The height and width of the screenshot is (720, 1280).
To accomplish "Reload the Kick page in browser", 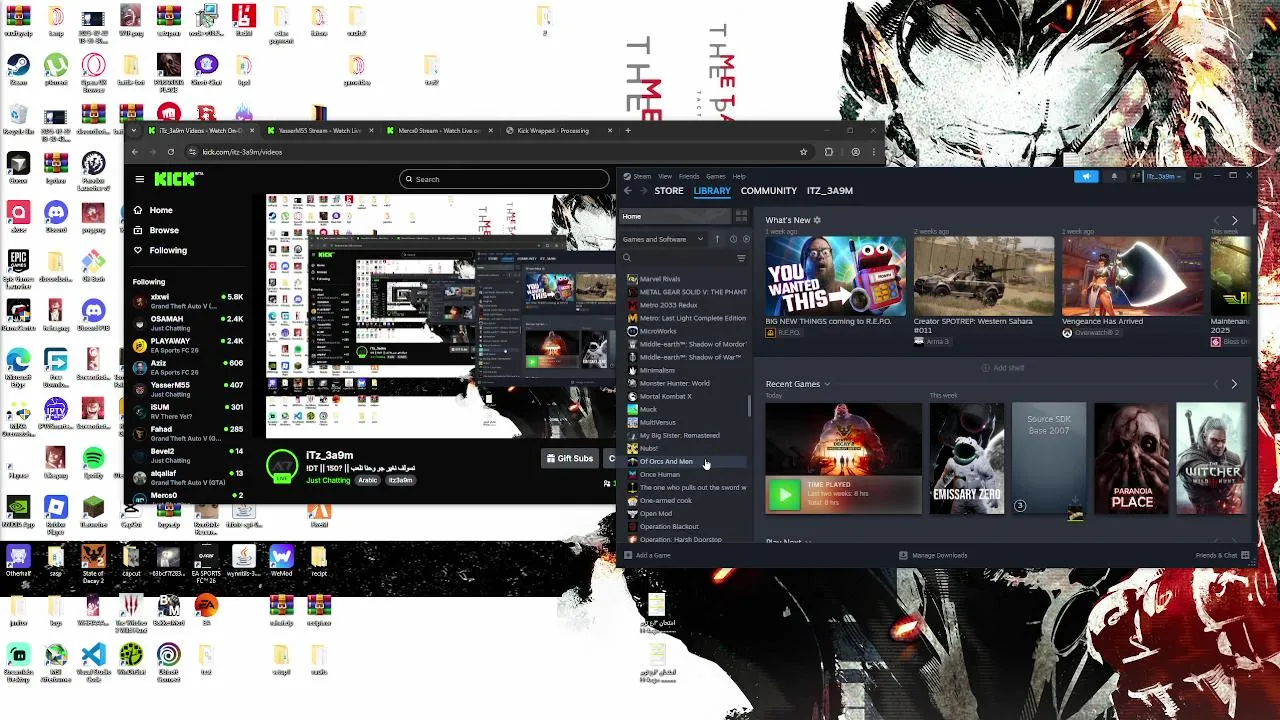I will pos(171,152).
